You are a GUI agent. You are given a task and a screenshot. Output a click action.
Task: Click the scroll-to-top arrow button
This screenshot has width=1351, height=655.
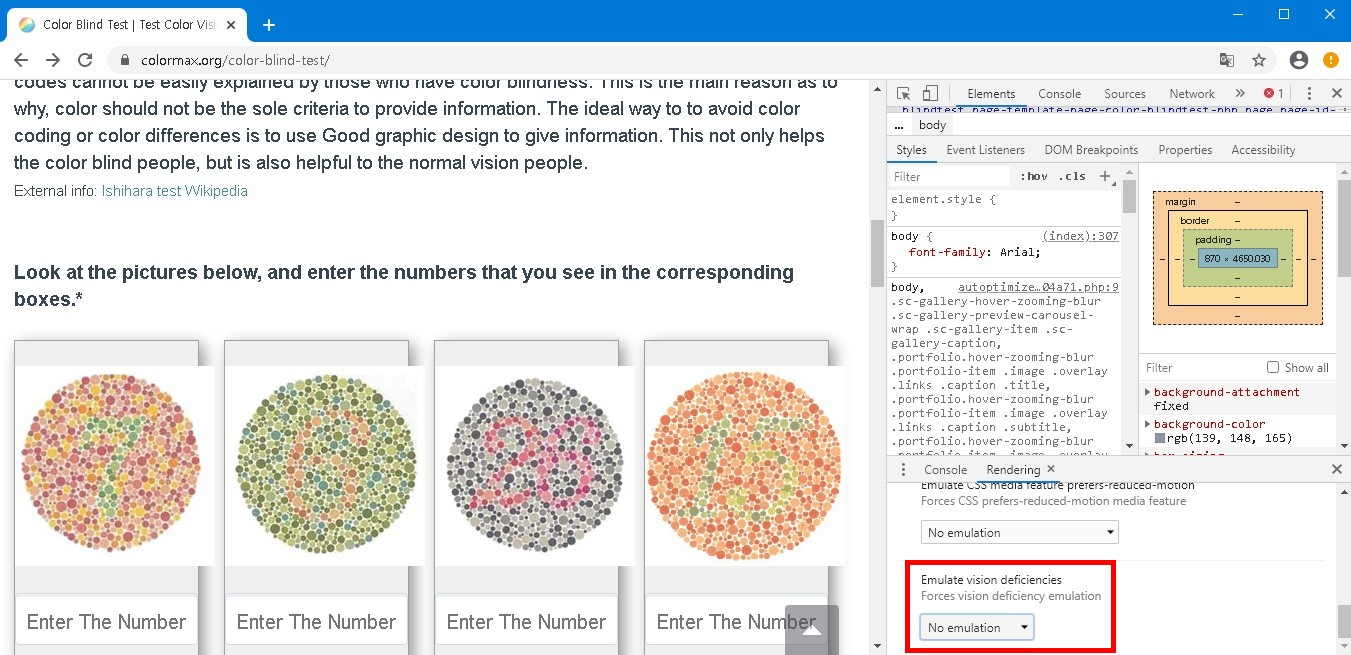[812, 630]
